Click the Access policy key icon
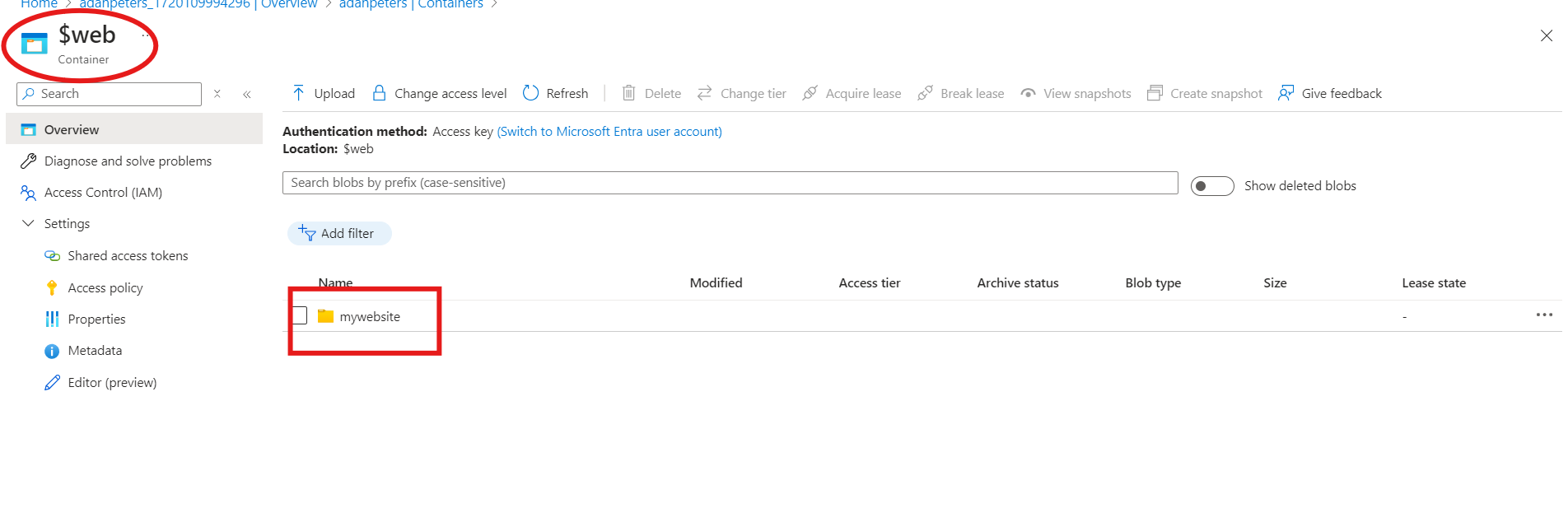This screenshot has width=1568, height=527. click(52, 287)
